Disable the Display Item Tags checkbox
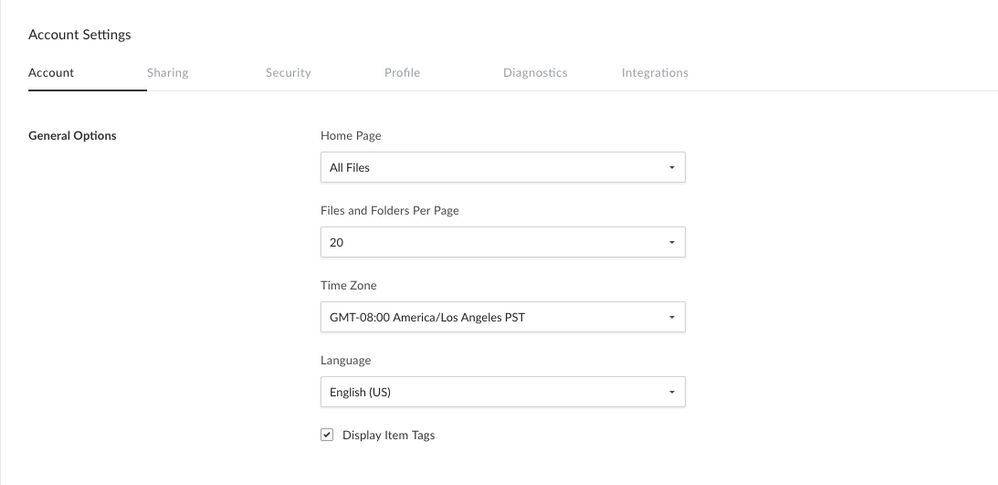 [x=327, y=435]
